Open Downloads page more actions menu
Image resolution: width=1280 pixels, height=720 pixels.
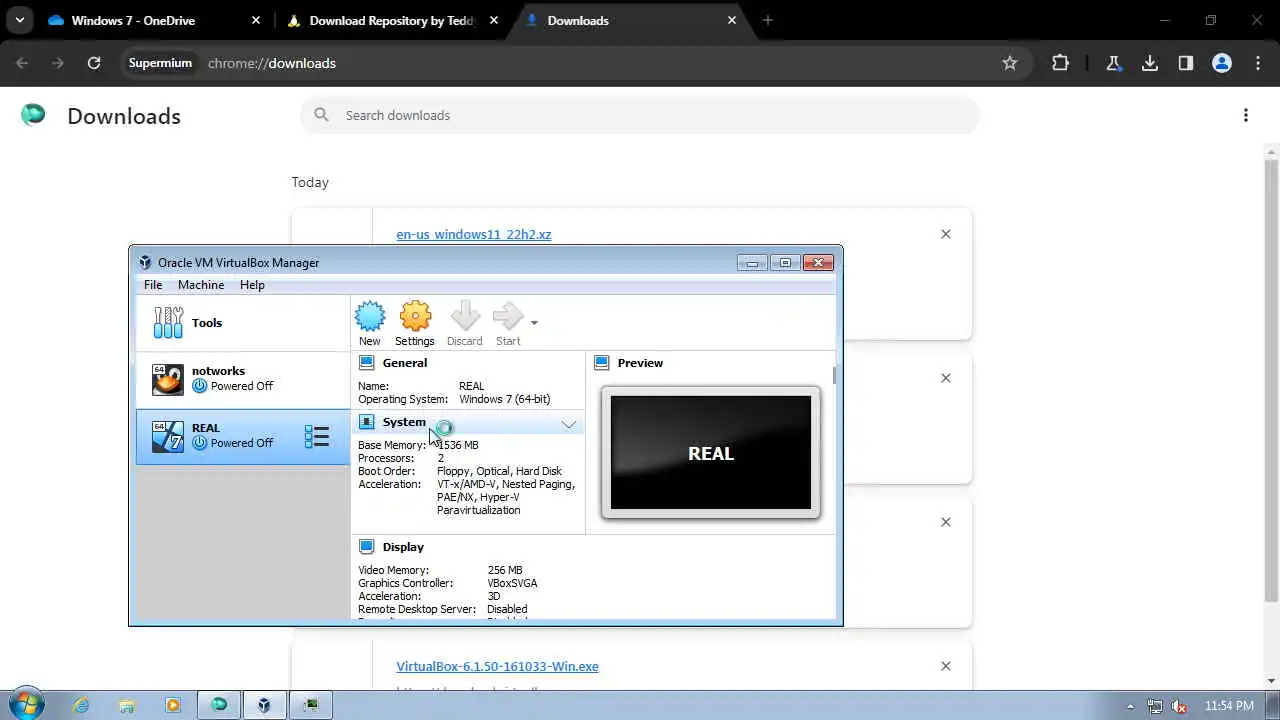coord(1246,115)
